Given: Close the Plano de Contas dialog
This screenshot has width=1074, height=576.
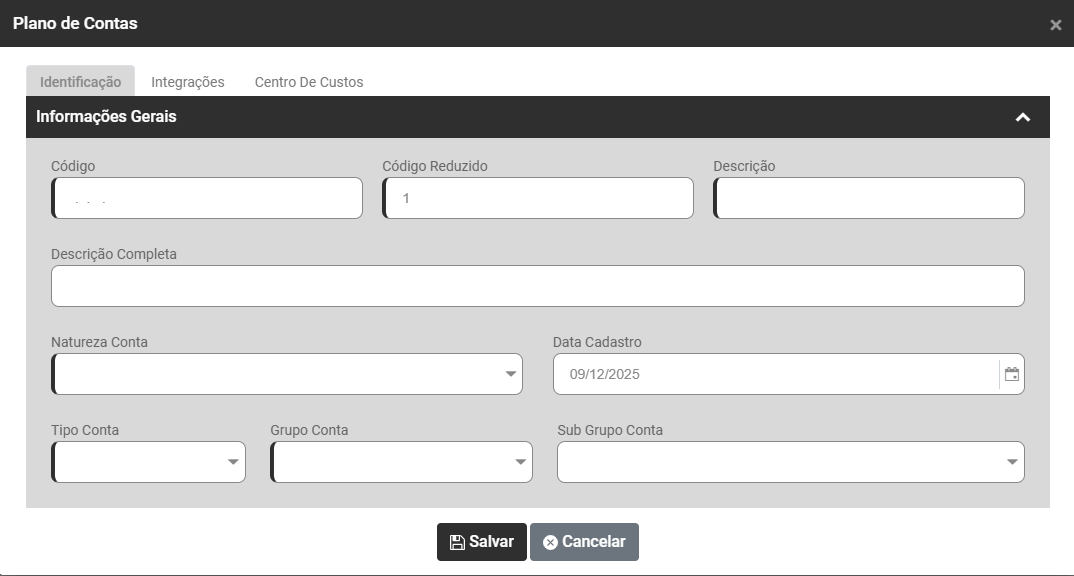Looking at the screenshot, I should (x=1055, y=25).
